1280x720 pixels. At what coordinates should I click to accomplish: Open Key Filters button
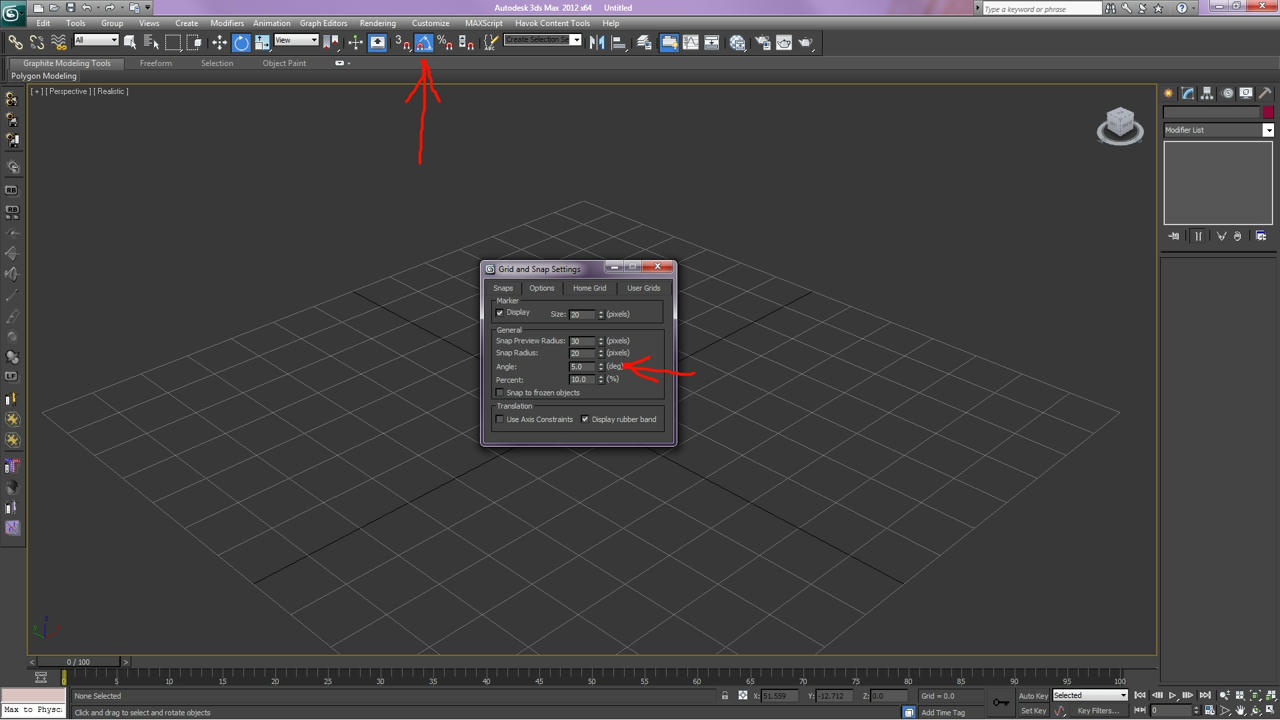1098,711
